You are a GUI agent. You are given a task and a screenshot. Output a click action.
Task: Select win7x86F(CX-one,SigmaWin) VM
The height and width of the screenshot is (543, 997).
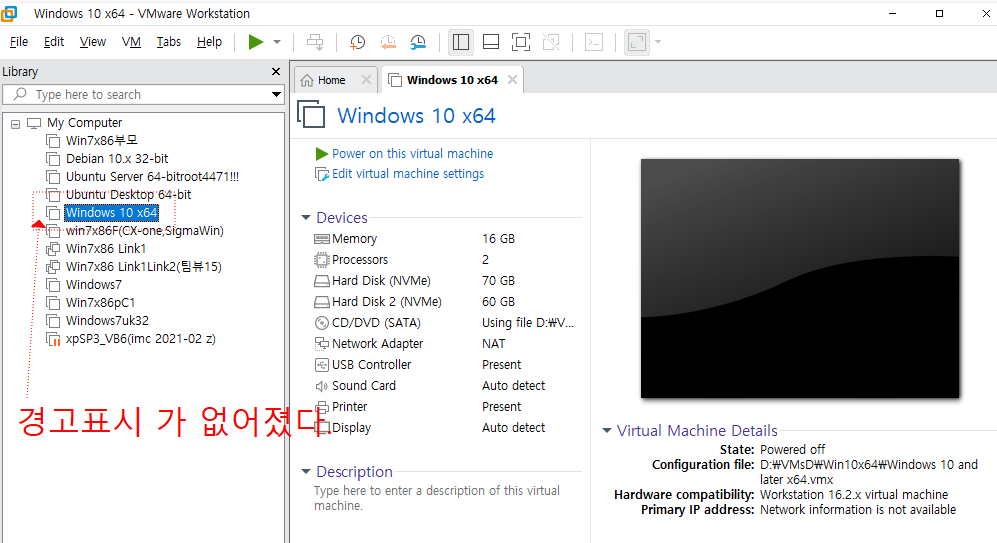(x=145, y=231)
